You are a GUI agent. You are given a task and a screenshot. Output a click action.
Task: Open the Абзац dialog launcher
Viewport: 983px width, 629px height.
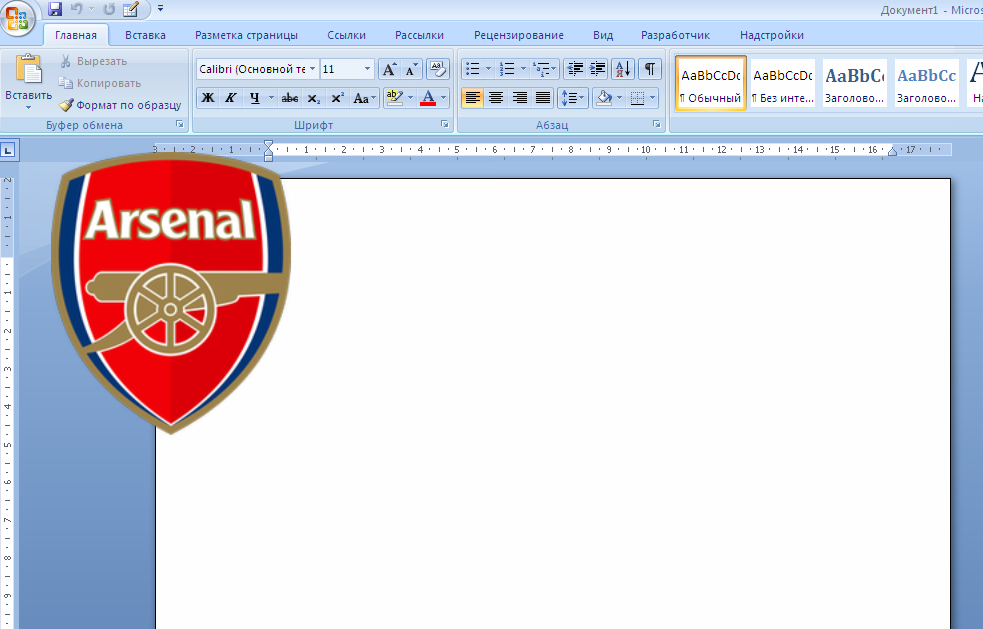pyautogui.click(x=656, y=124)
